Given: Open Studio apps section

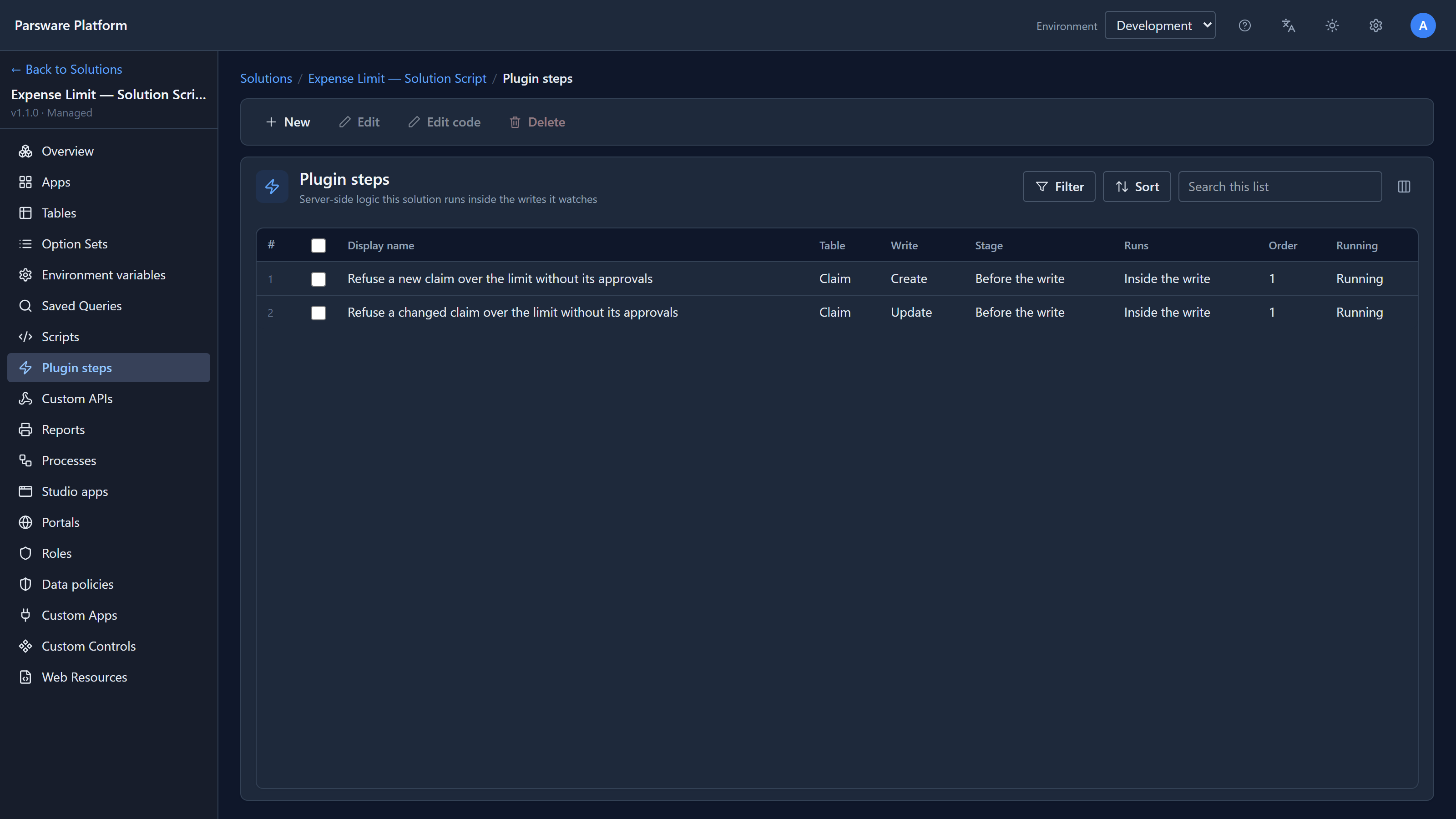Looking at the screenshot, I should (x=109, y=492).
